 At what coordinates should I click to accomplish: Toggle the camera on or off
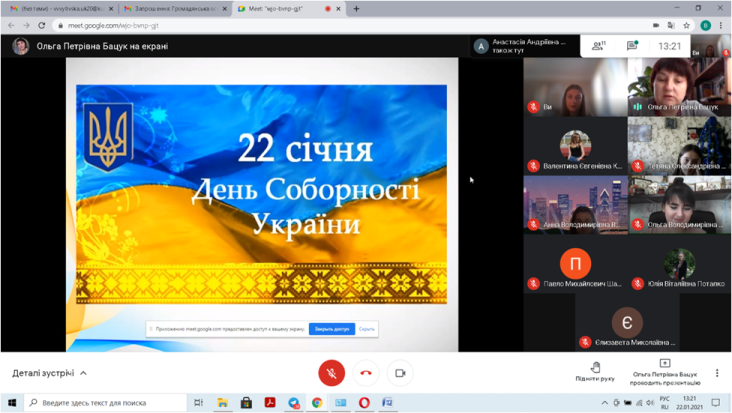tap(400, 373)
